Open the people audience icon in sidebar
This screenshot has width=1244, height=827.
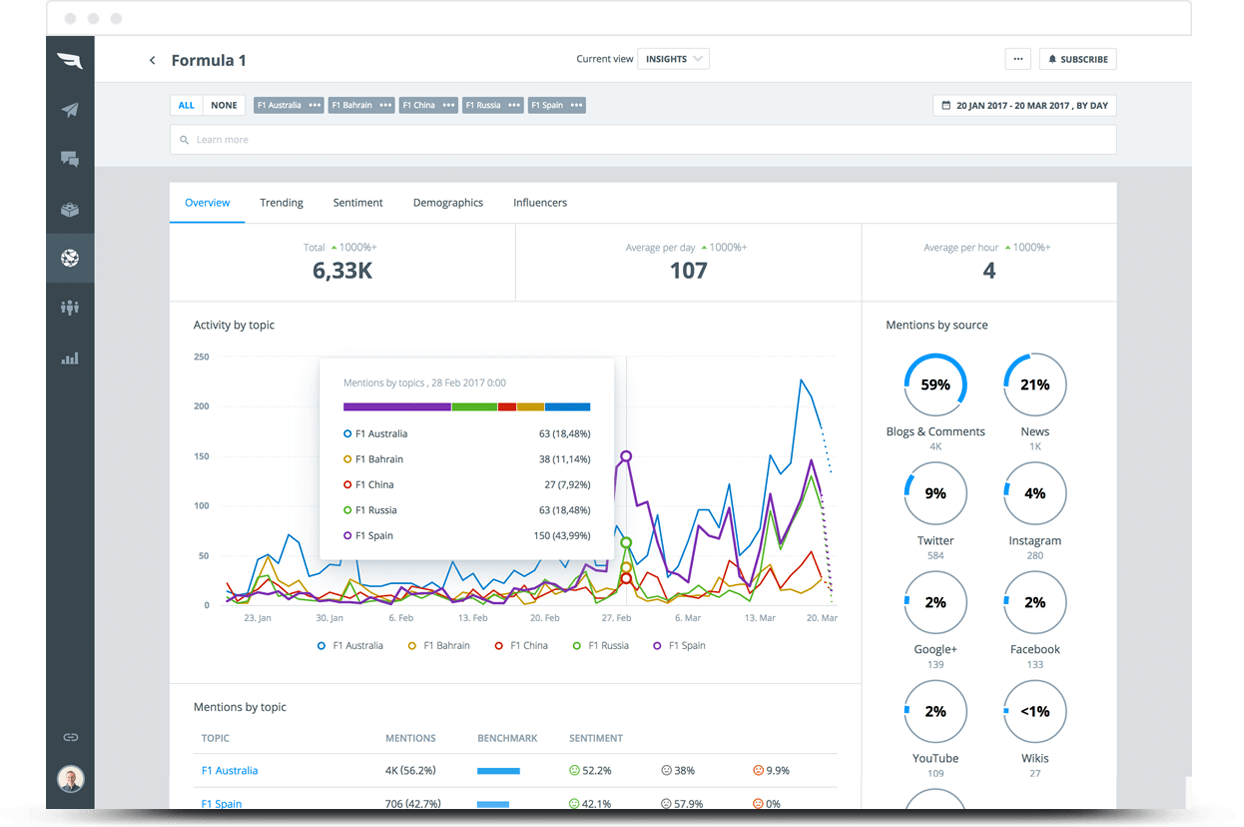[70, 308]
